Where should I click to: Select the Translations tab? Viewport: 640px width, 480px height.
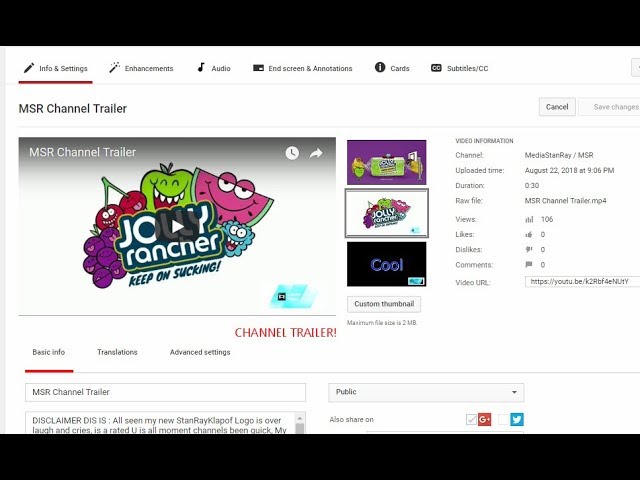pyautogui.click(x=117, y=352)
